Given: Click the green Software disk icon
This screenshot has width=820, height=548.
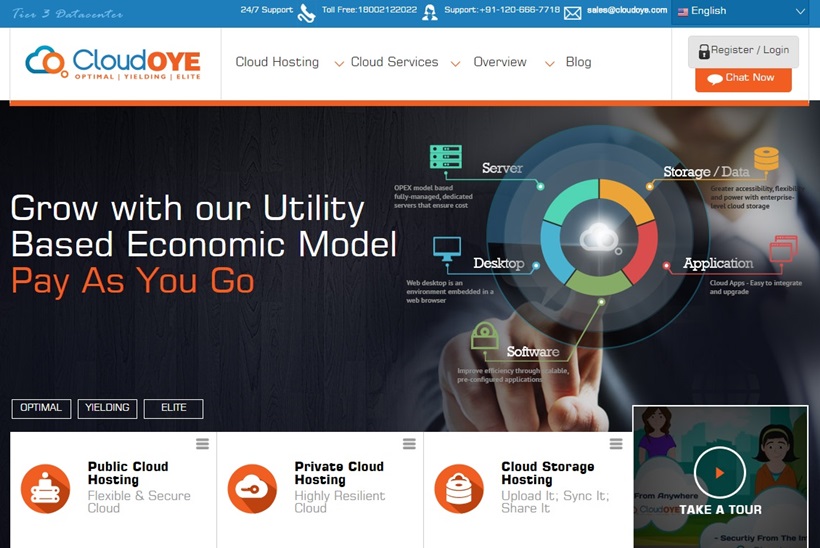Looking at the screenshot, I should pyautogui.click(x=485, y=335).
